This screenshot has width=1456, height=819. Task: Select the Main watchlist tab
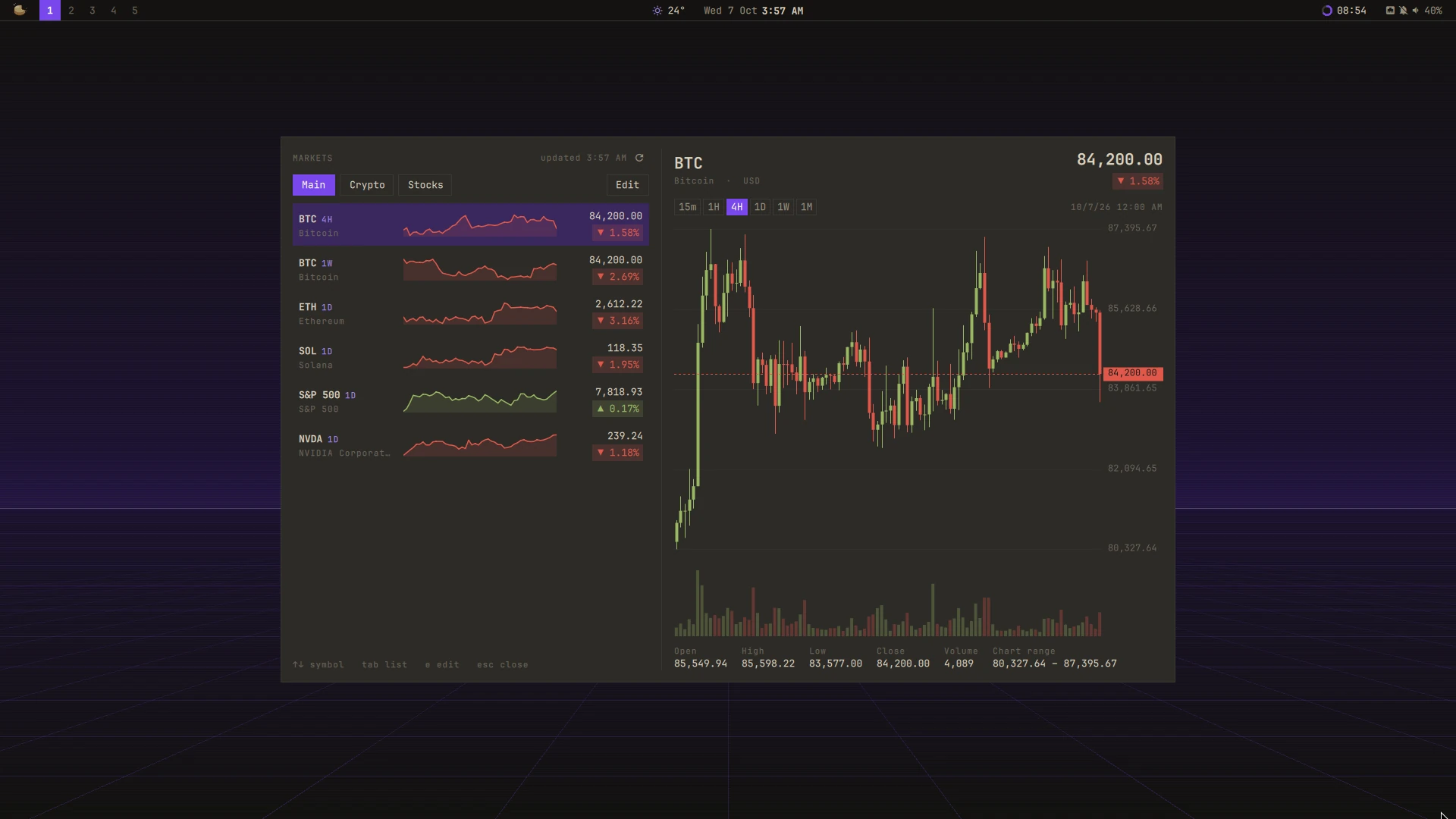tap(313, 185)
